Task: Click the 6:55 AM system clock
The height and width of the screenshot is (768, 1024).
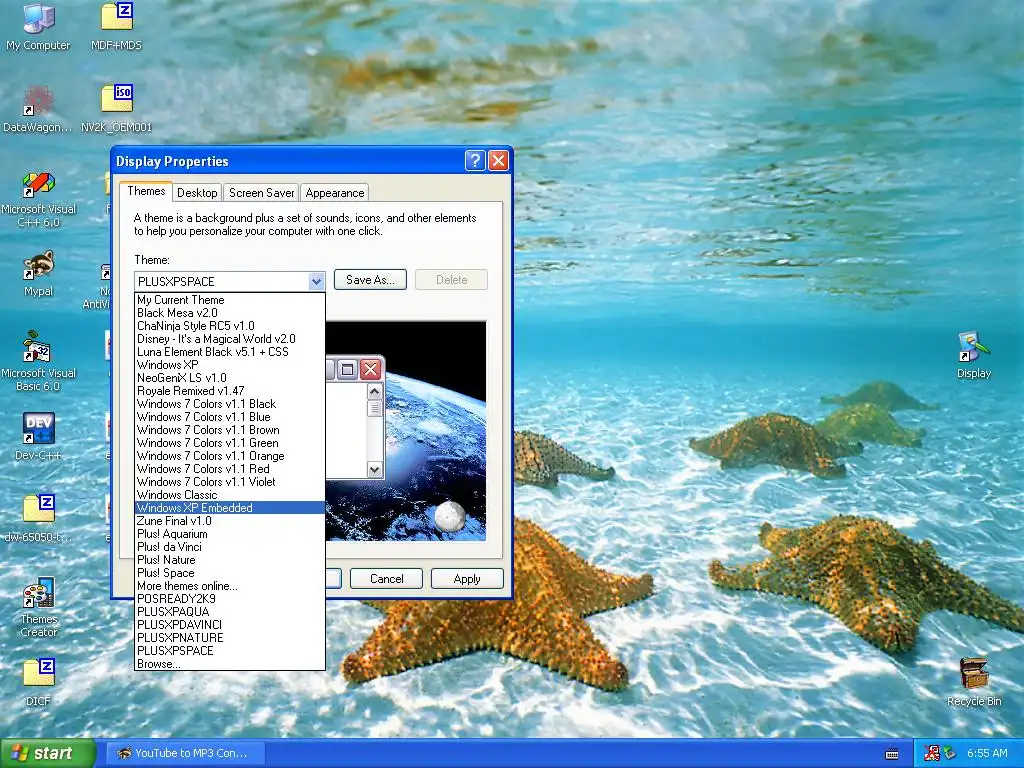Action: click(987, 753)
